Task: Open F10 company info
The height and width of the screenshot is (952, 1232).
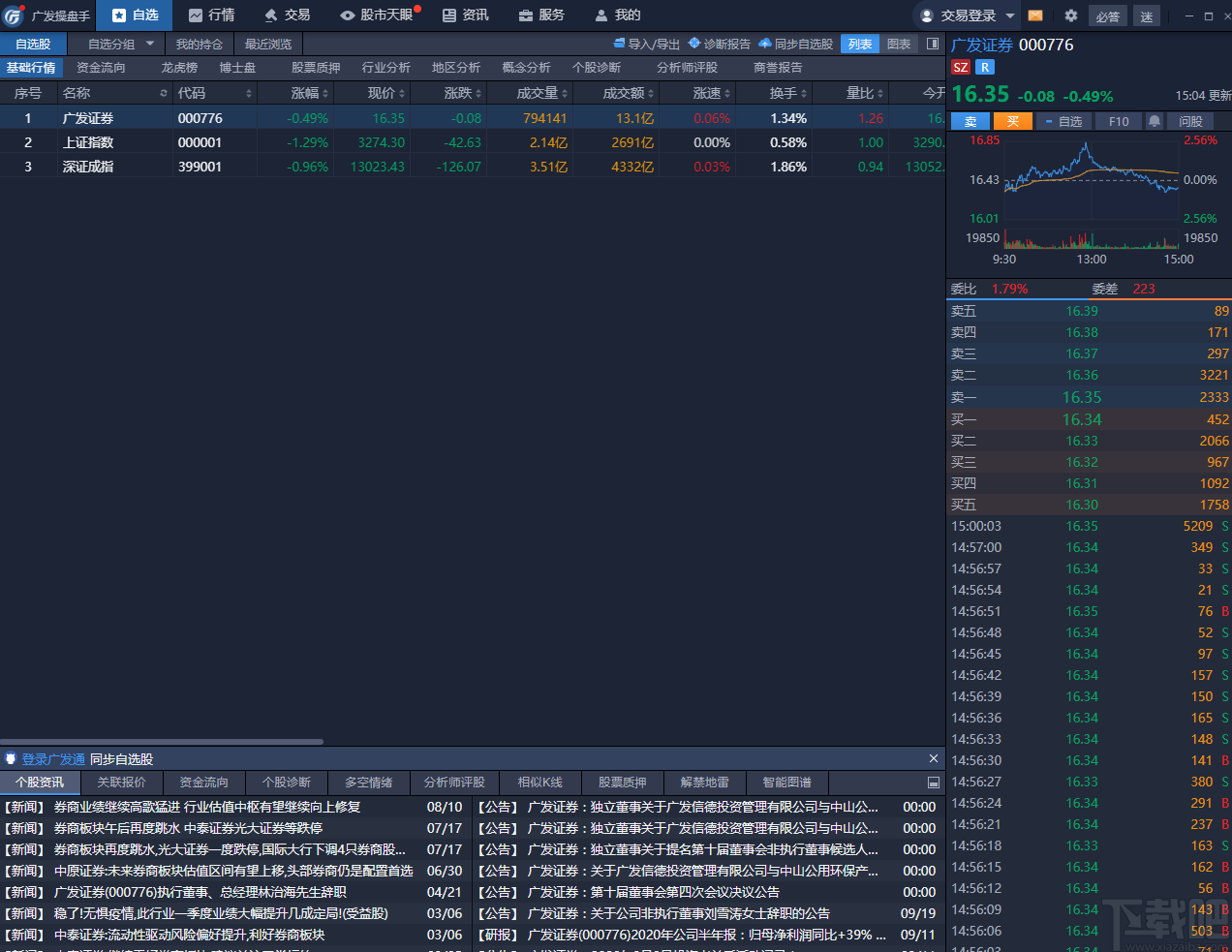Action: (x=1119, y=121)
